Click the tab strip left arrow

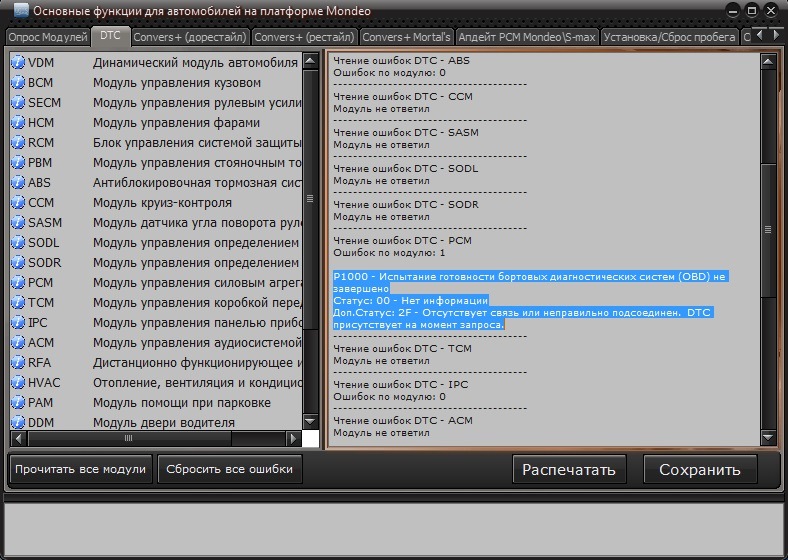[x=759, y=35]
